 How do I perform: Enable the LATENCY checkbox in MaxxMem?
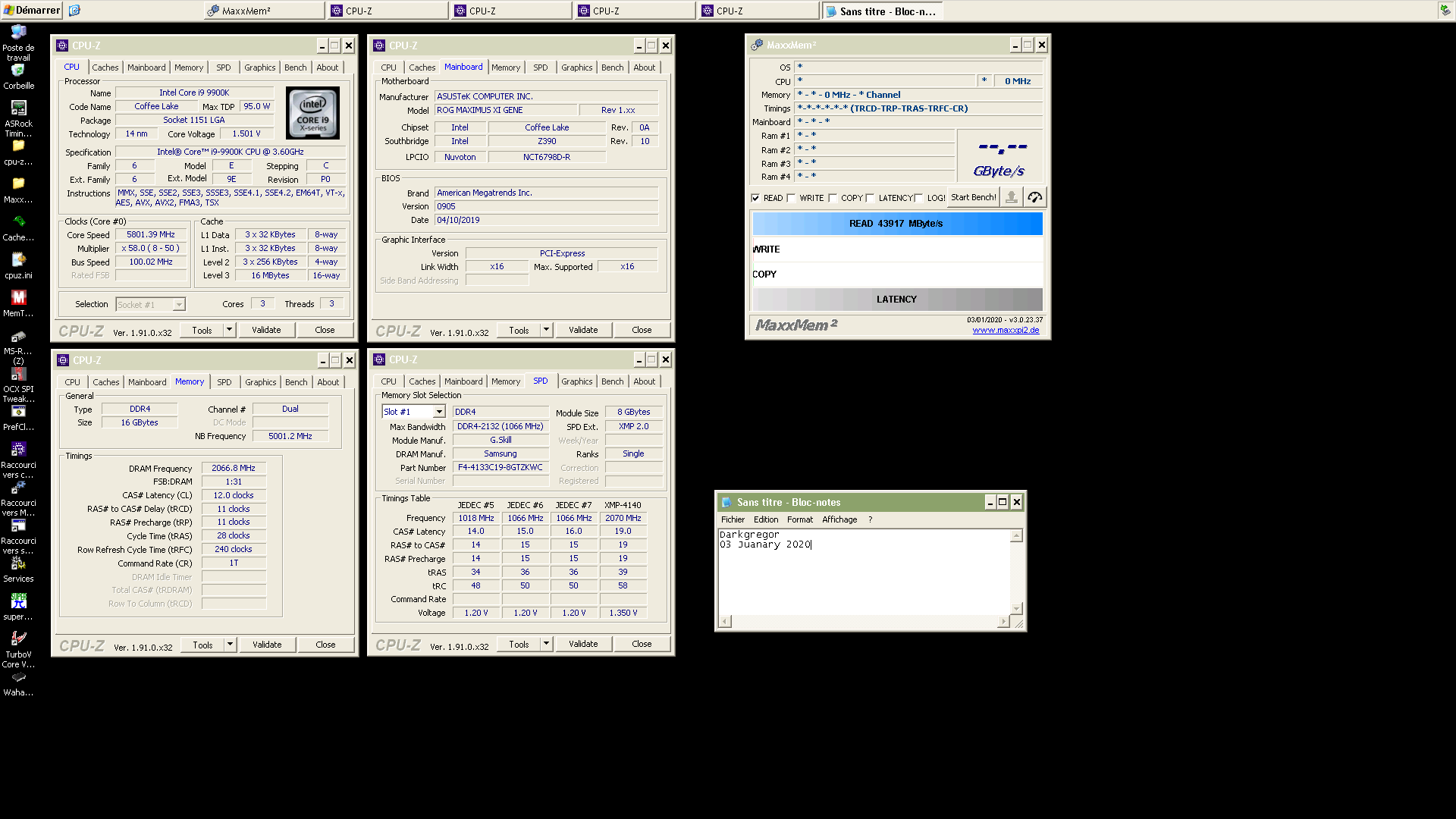tap(871, 198)
